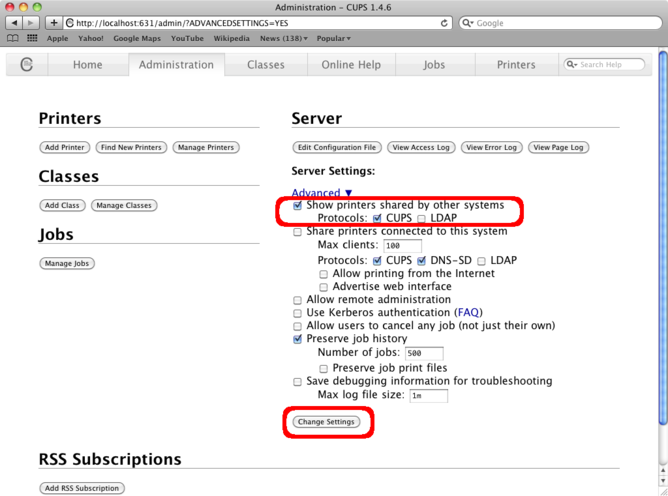Click the browser back arrow button
The image size is (668, 496).
(13, 22)
